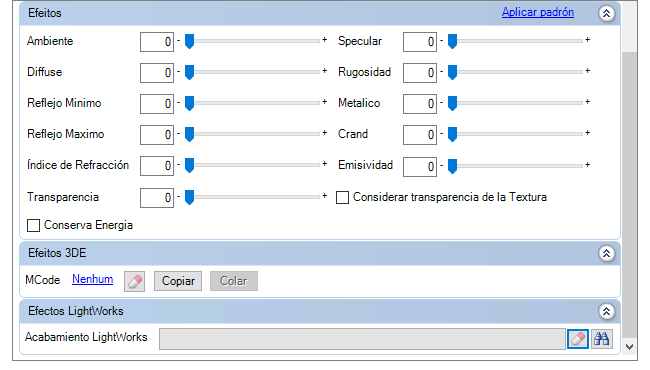
Task: Click the scrollbar down arrow
Action: 629,346
